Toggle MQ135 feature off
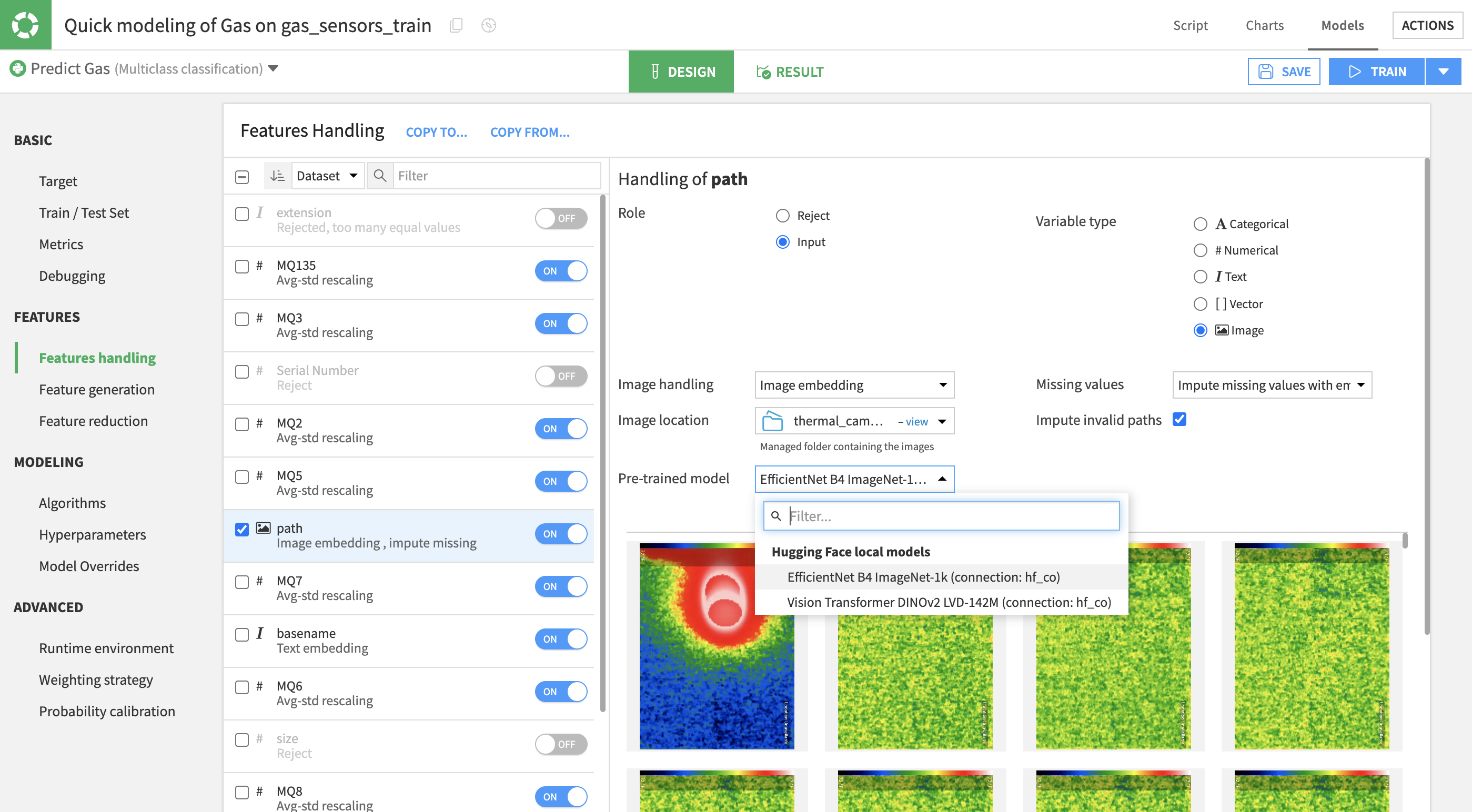Viewport: 1472px width, 812px height. pyautogui.click(x=561, y=271)
